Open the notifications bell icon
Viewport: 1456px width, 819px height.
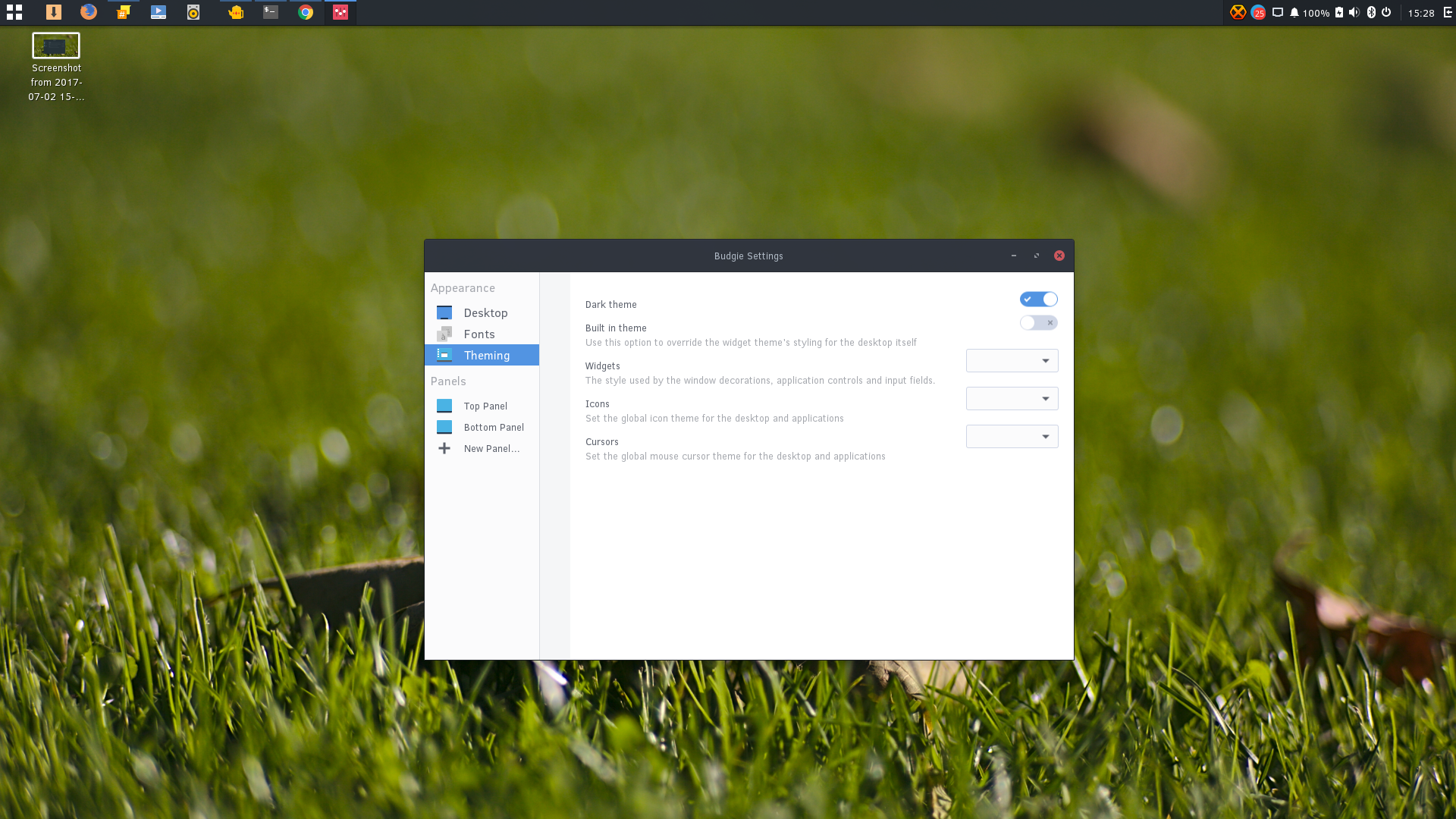coord(1294,12)
